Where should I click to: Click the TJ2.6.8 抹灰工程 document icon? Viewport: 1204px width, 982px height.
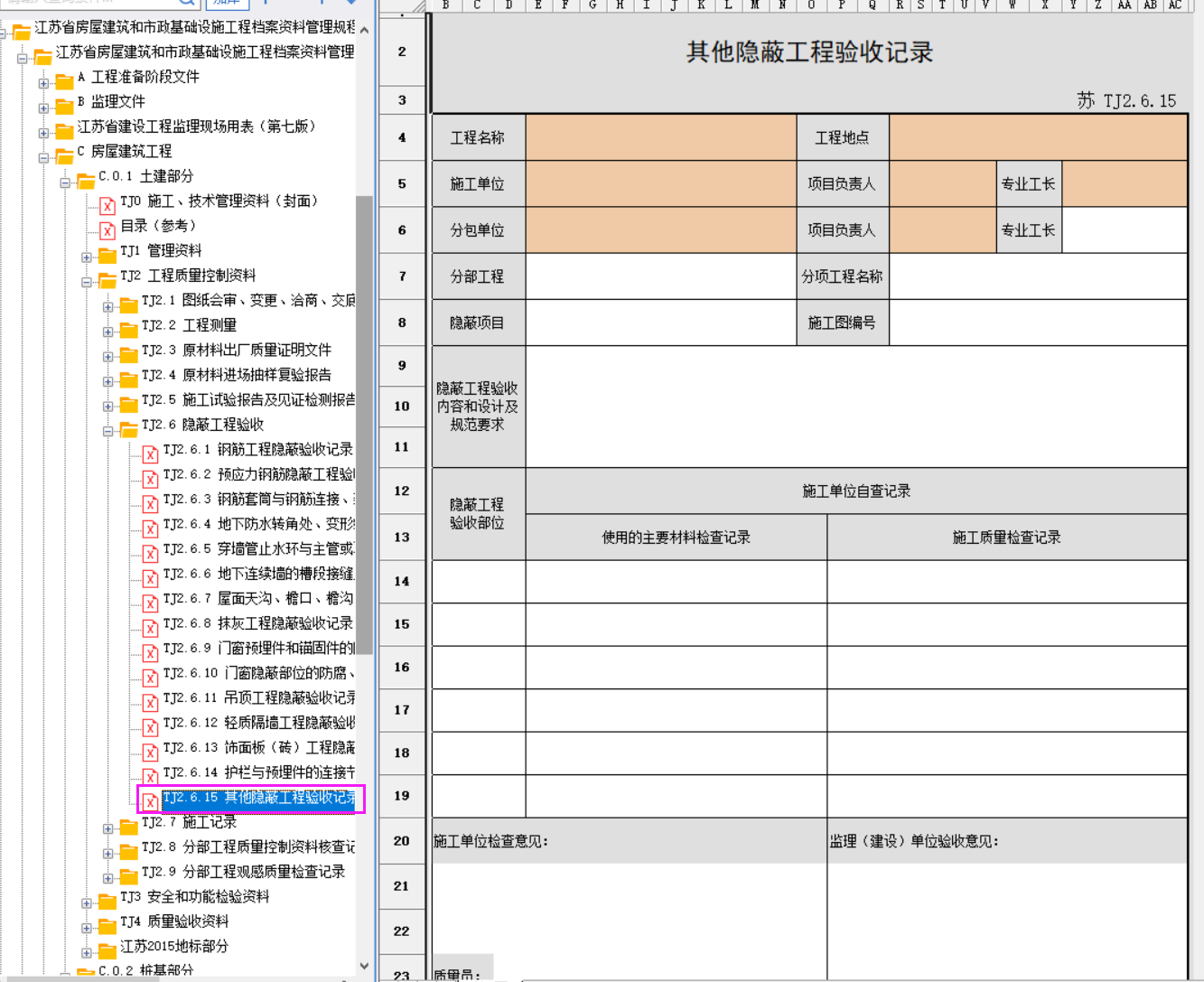(x=150, y=627)
